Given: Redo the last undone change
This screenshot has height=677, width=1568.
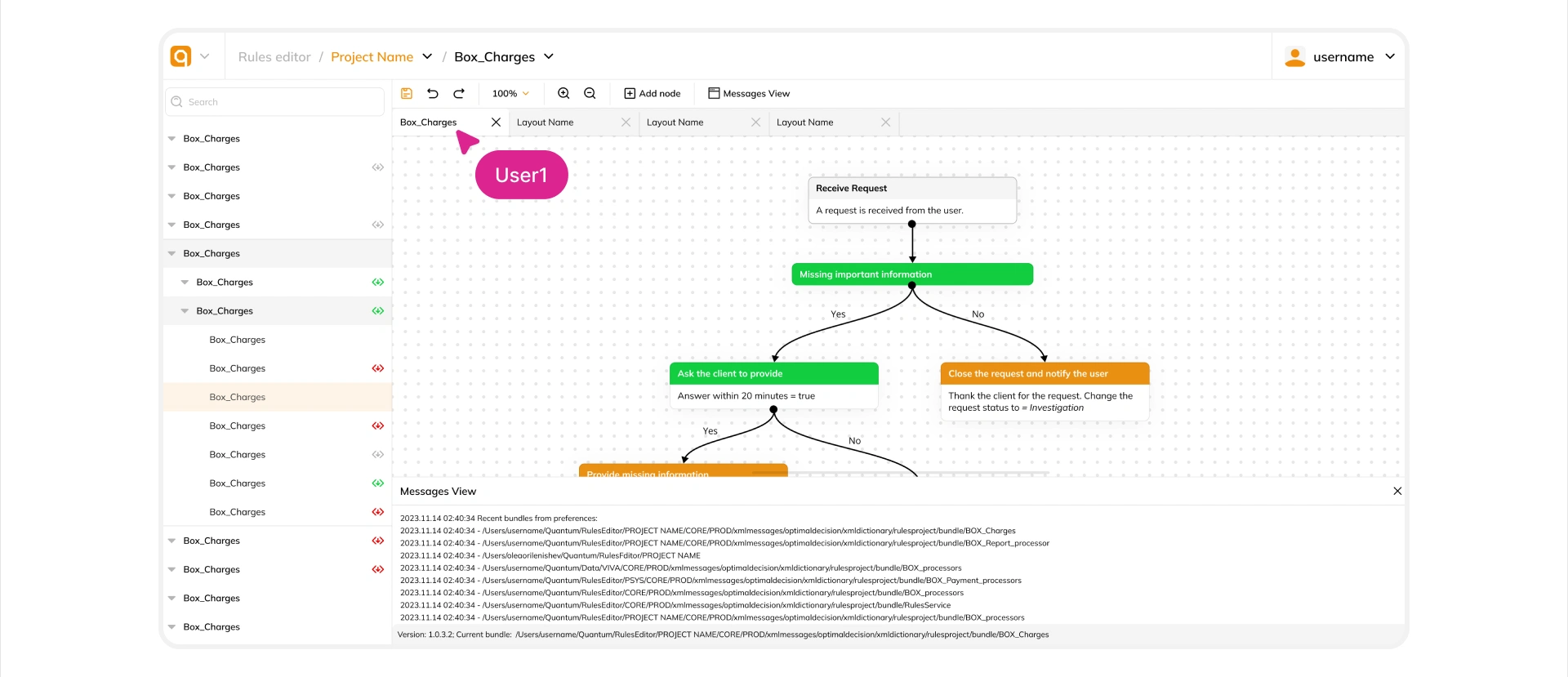Looking at the screenshot, I should [x=459, y=94].
